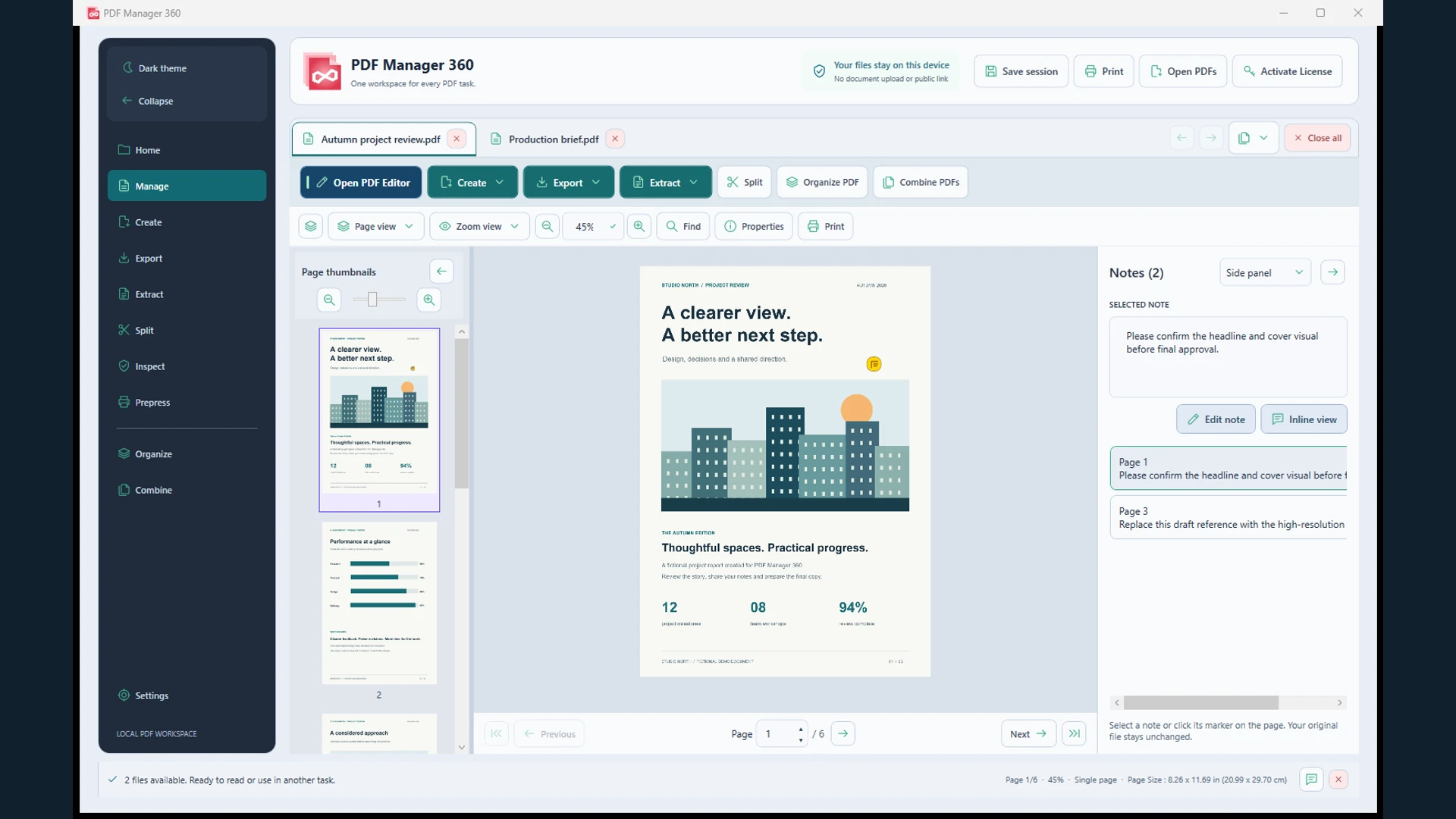
Task: Click the yellow note marker on the page
Action: (874, 365)
